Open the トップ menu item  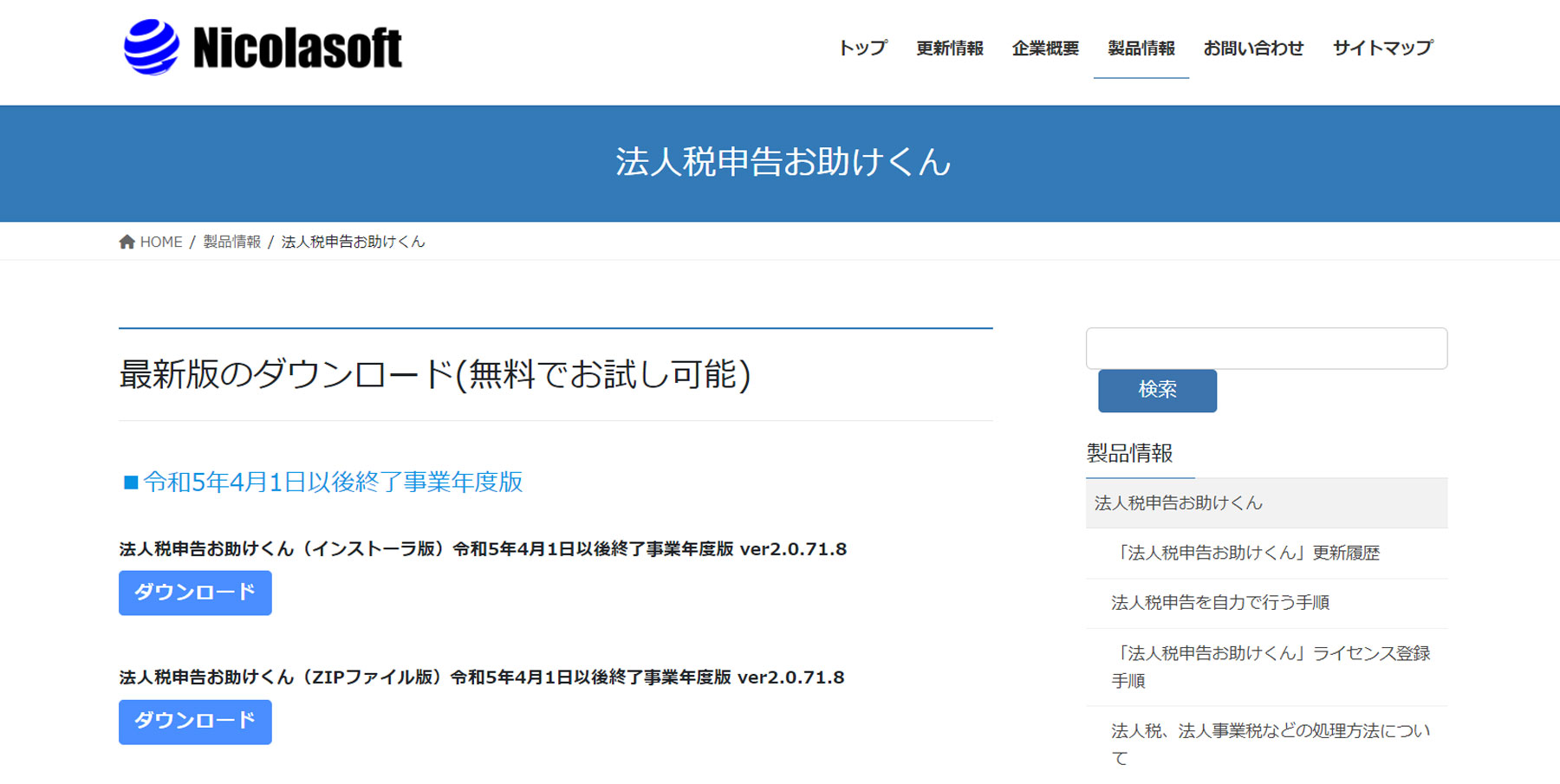point(862,49)
